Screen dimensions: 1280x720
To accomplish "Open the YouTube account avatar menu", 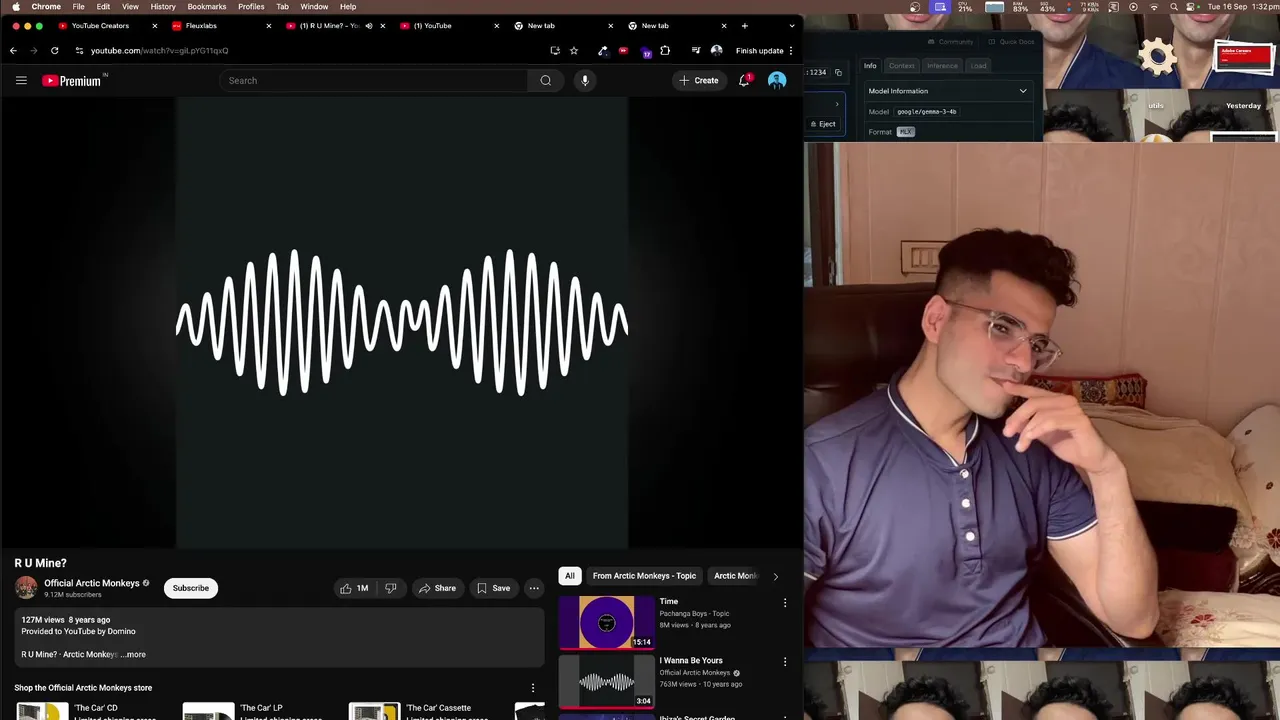I will (777, 80).
